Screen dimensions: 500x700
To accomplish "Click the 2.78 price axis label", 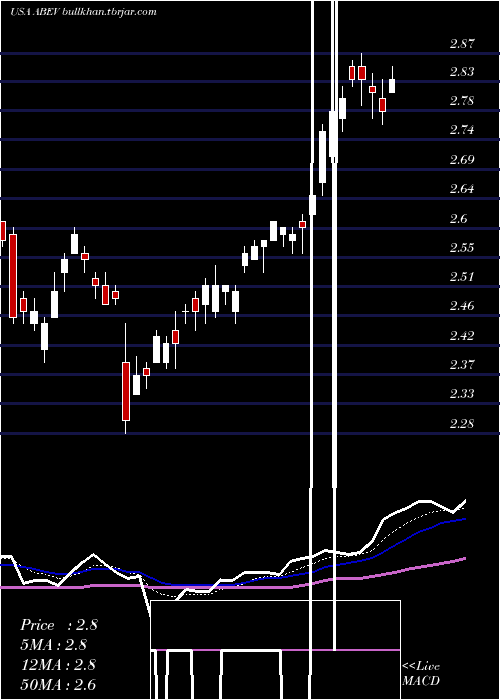I will [x=462, y=100].
